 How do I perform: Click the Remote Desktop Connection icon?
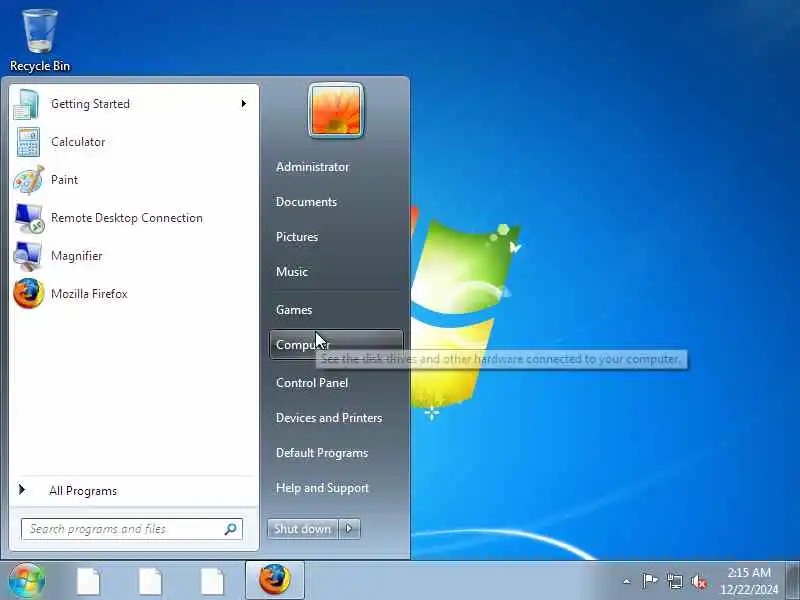29,218
